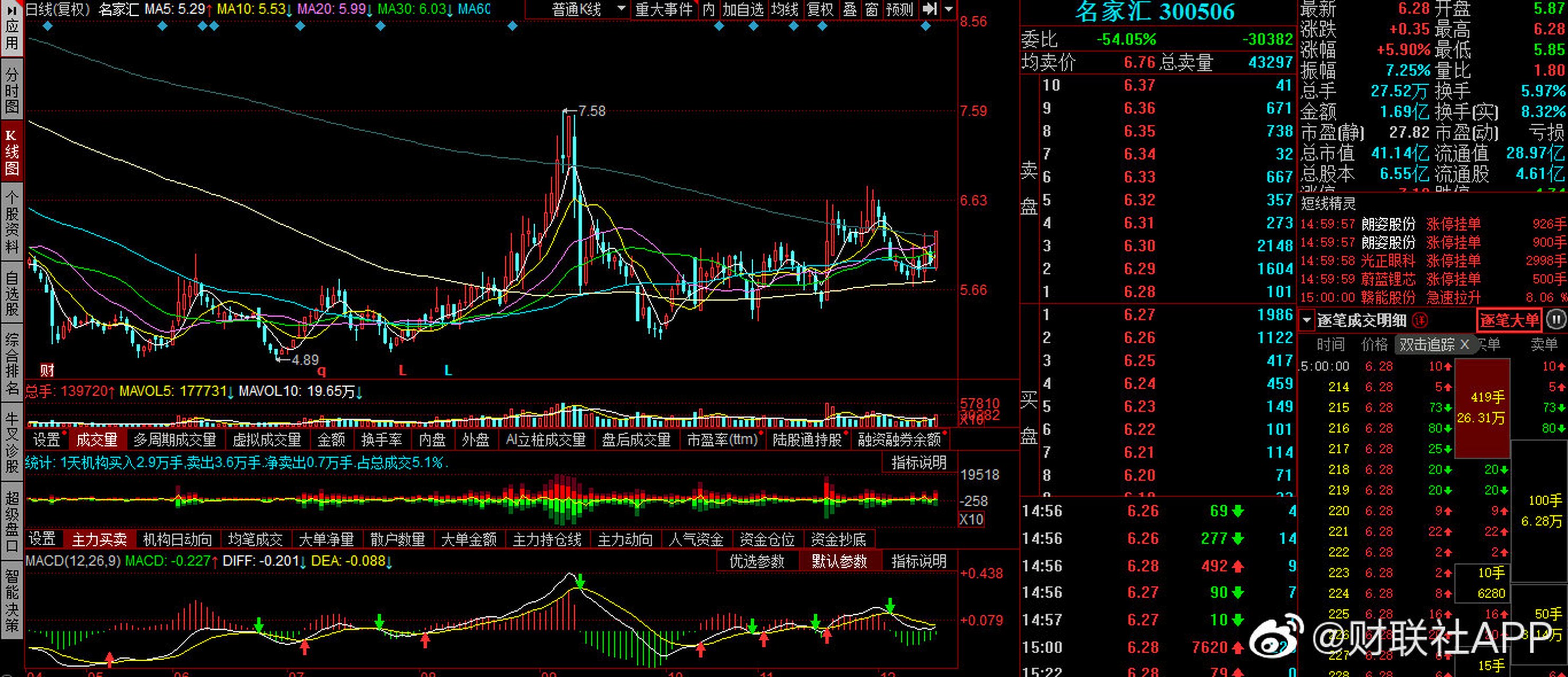
Task: Select the 大单金额 indicator tab
Action: coord(469,539)
